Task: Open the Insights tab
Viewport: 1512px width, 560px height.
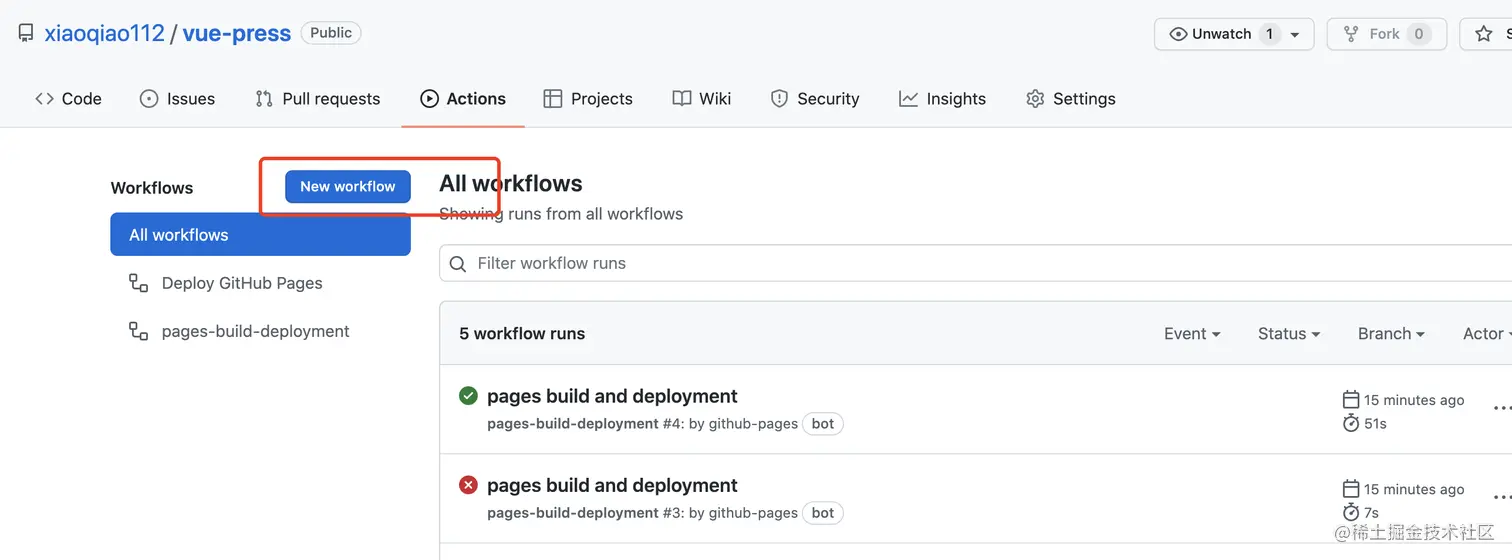Action: coord(942,99)
